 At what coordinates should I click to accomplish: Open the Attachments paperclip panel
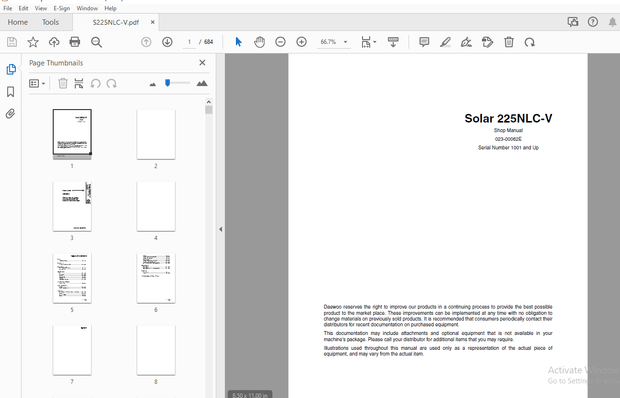coord(11,114)
